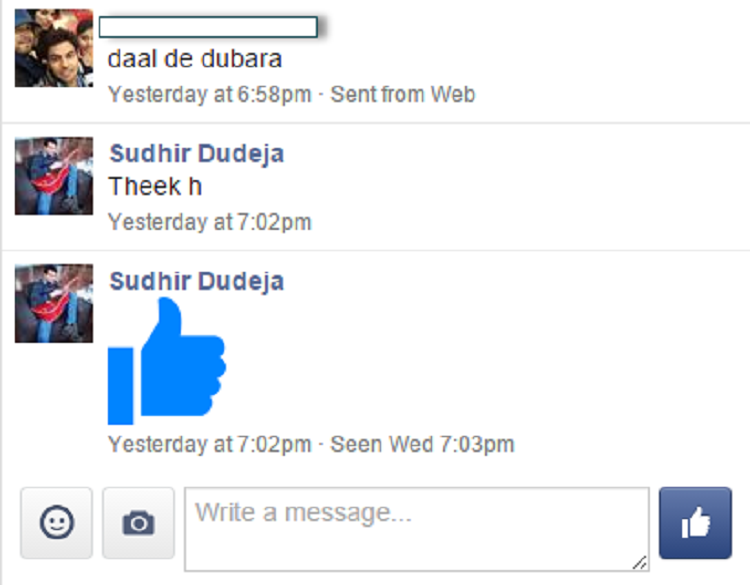The height and width of the screenshot is (585, 750).
Task: Open Sudhir Dudeja name above Theek h
Action: tap(197, 154)
